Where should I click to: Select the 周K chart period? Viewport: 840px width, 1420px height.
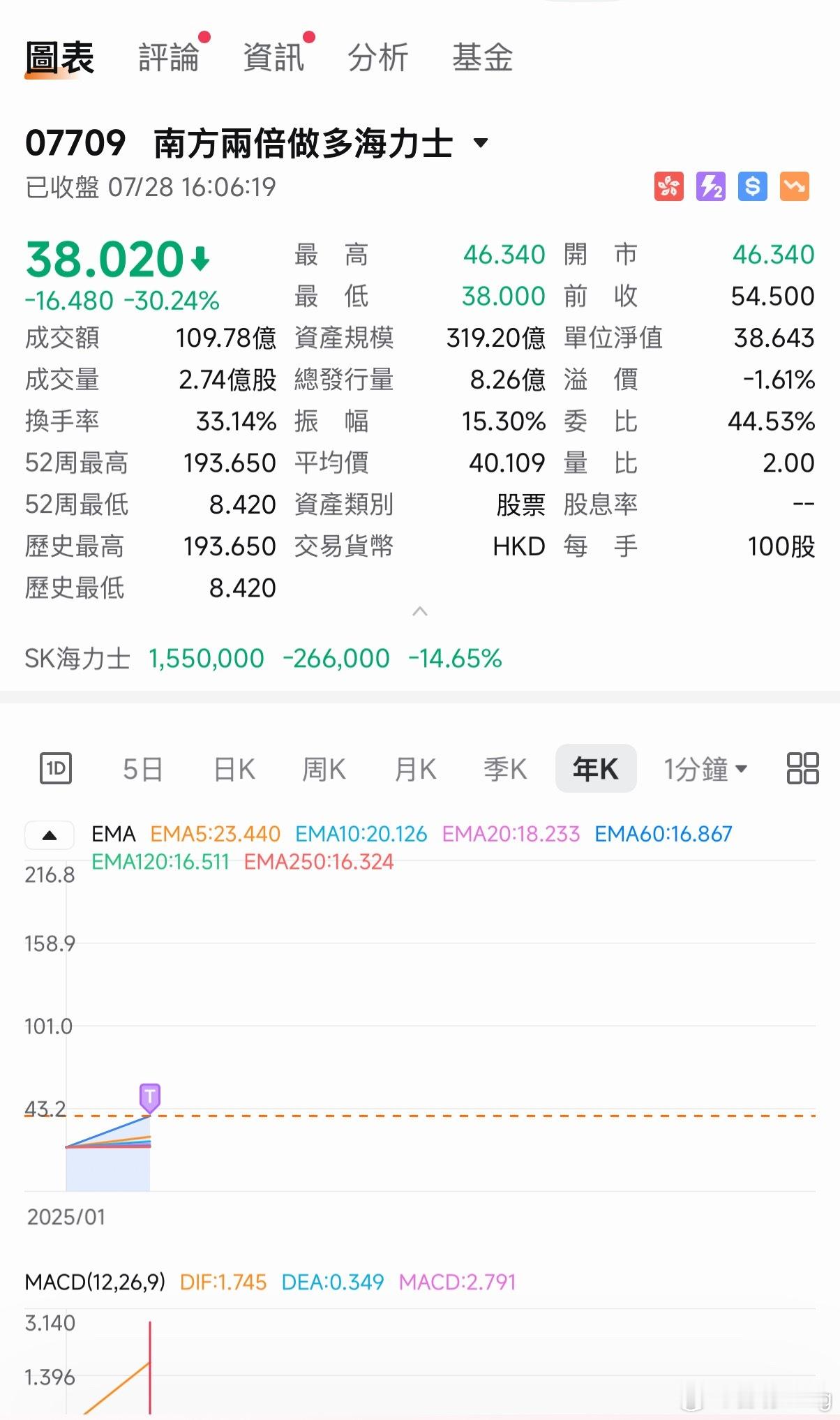click(324, 769)
